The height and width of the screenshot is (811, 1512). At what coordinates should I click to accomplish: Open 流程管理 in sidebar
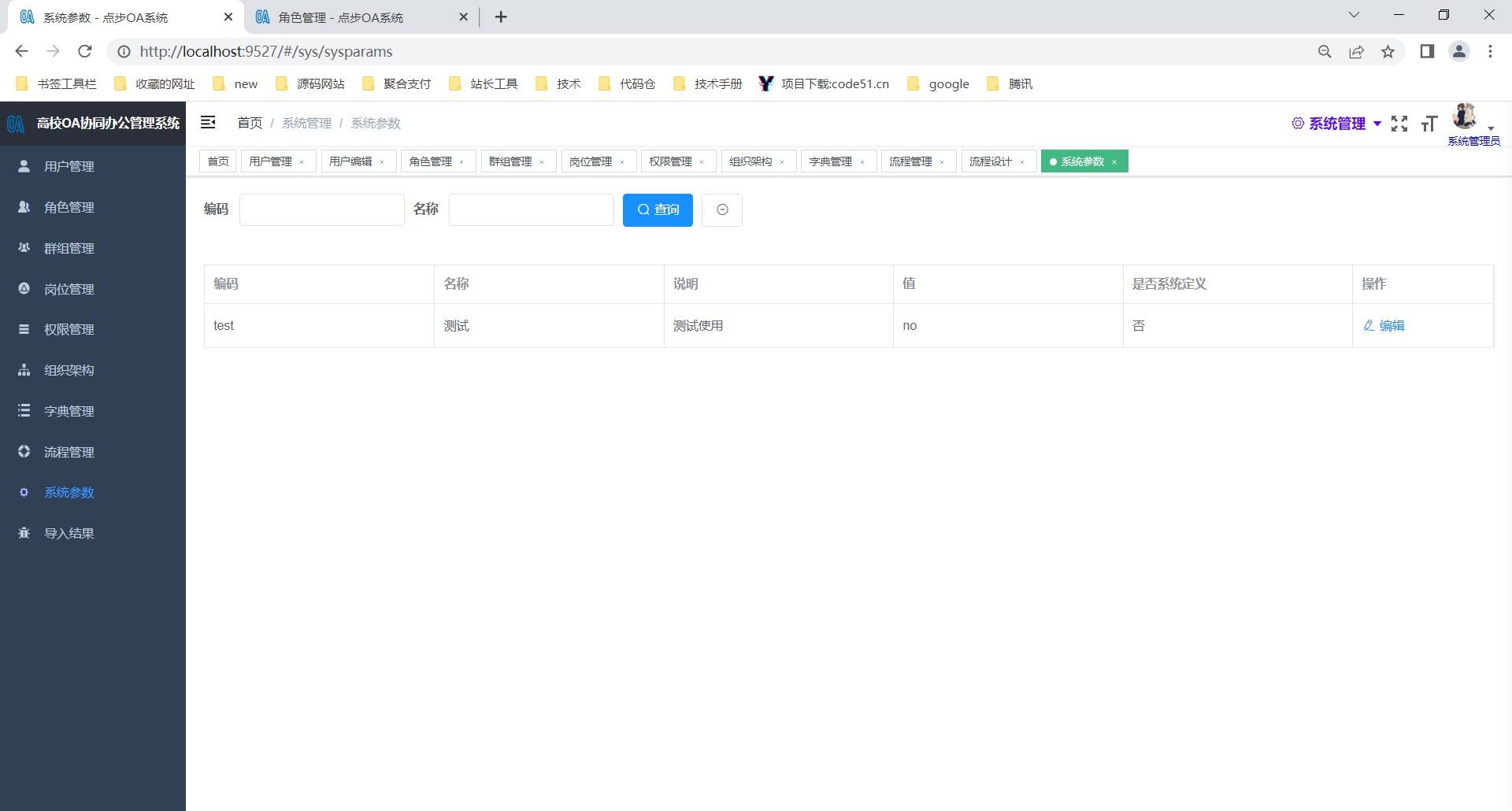pos(93,452)
